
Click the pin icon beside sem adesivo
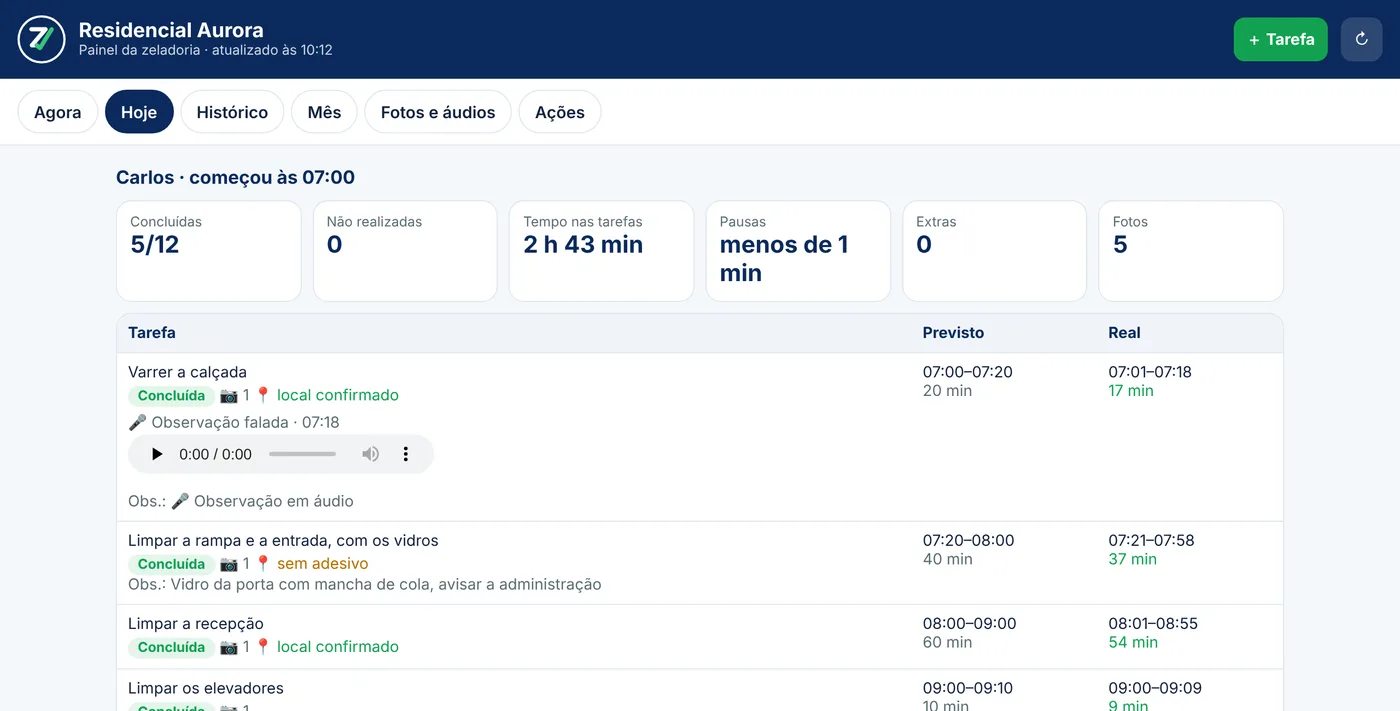click(x=263, y=564)
